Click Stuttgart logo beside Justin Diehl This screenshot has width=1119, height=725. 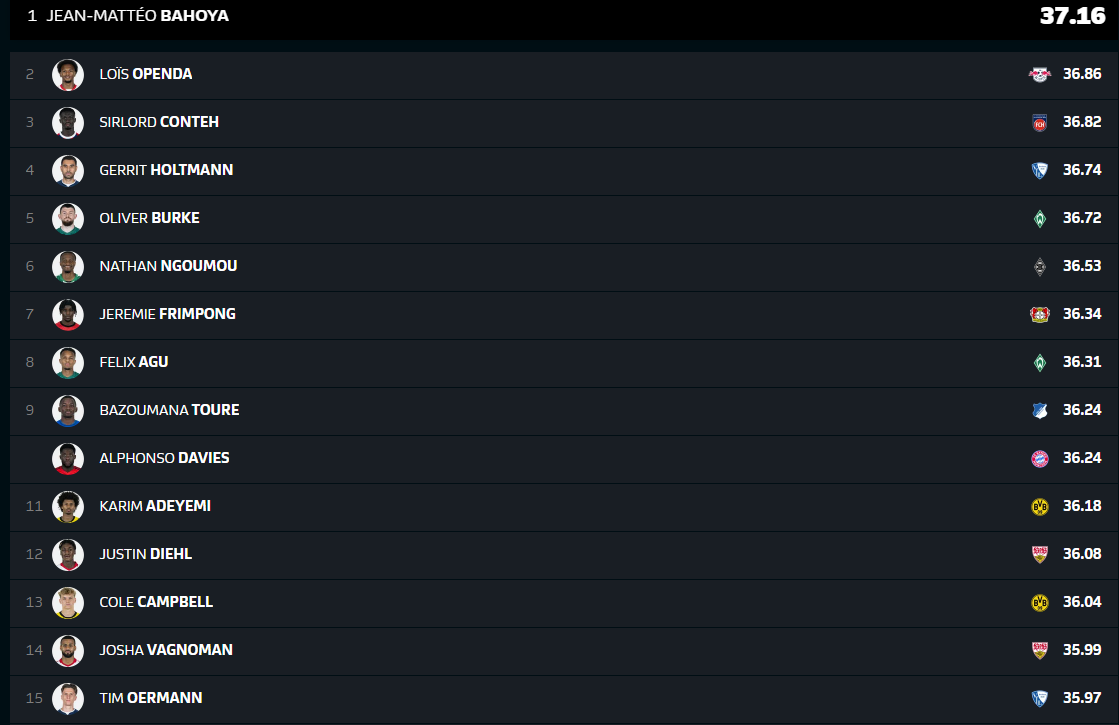point(1040,555)
